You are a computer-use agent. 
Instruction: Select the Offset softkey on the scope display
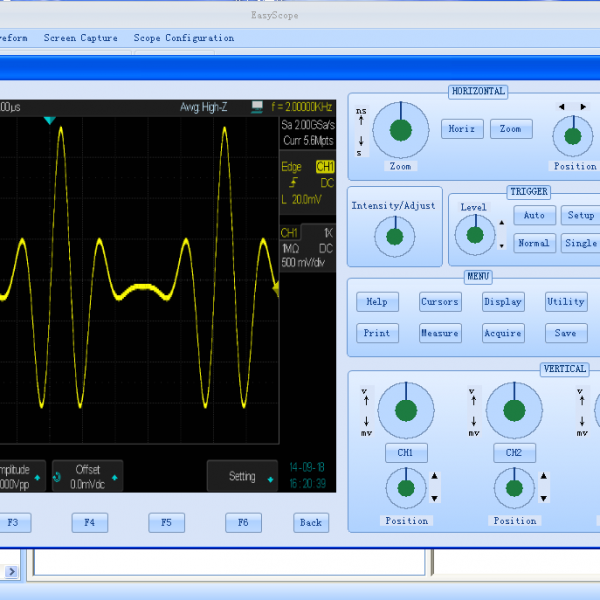pyautogui.click(x=87, y=476)
